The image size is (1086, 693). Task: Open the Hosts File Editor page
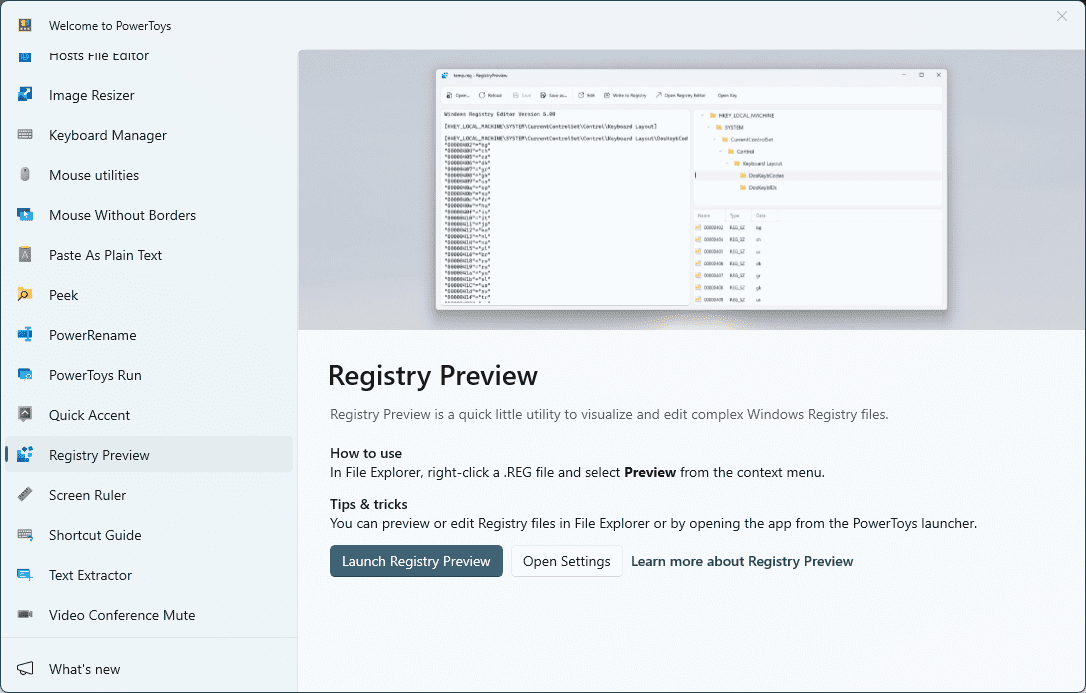[148, 57]
